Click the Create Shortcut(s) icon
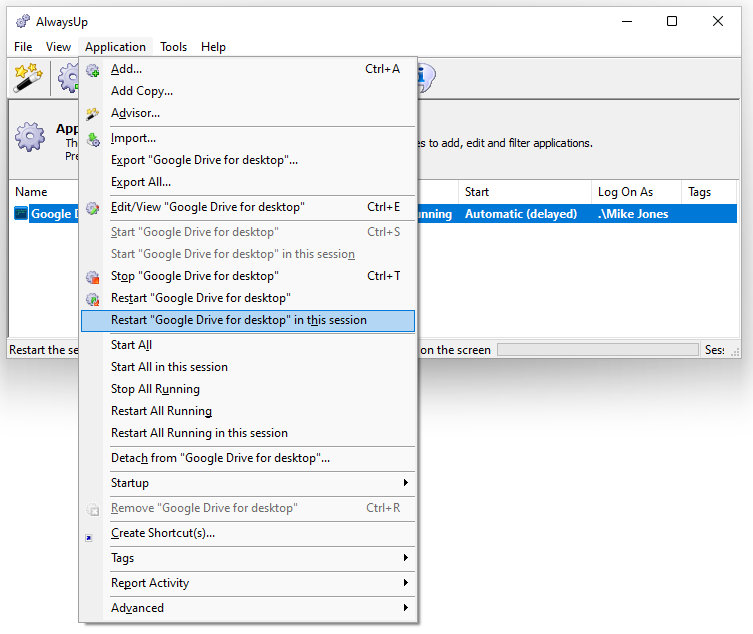This screenshot has width=753, height=634. point(93,534)
